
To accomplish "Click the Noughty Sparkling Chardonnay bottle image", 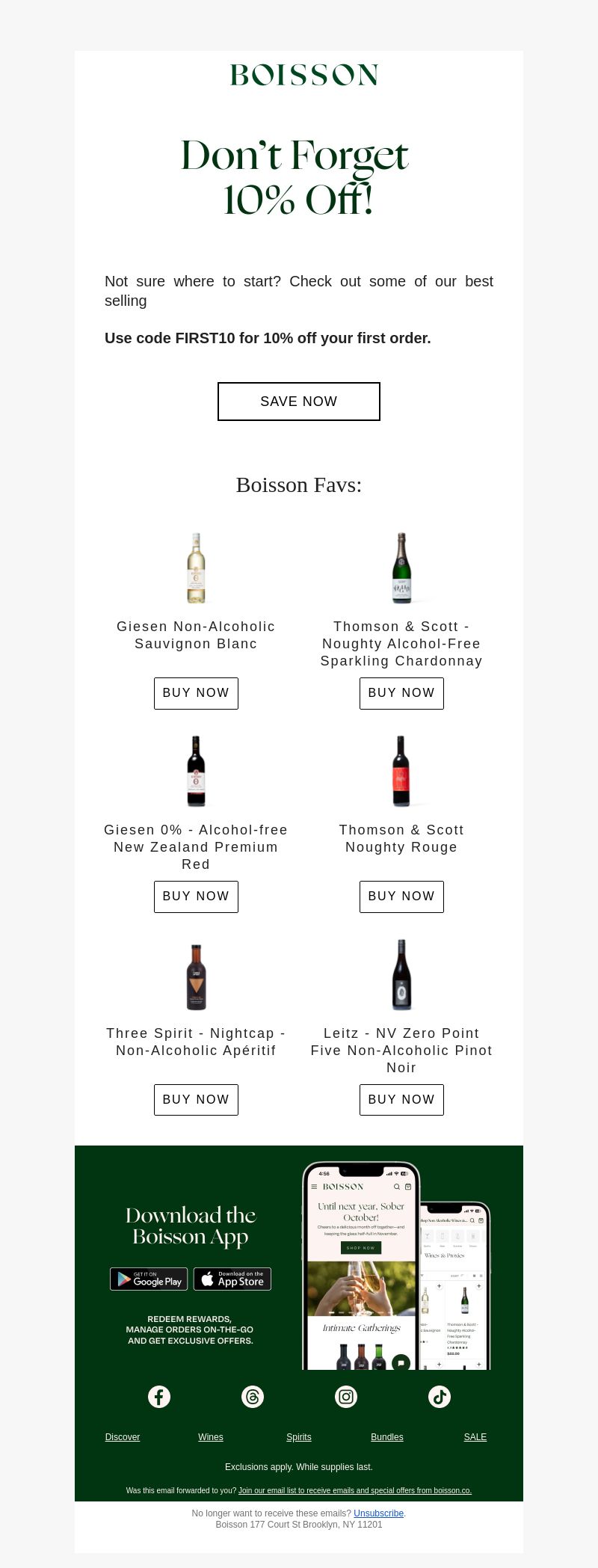I will pos(401,568).
